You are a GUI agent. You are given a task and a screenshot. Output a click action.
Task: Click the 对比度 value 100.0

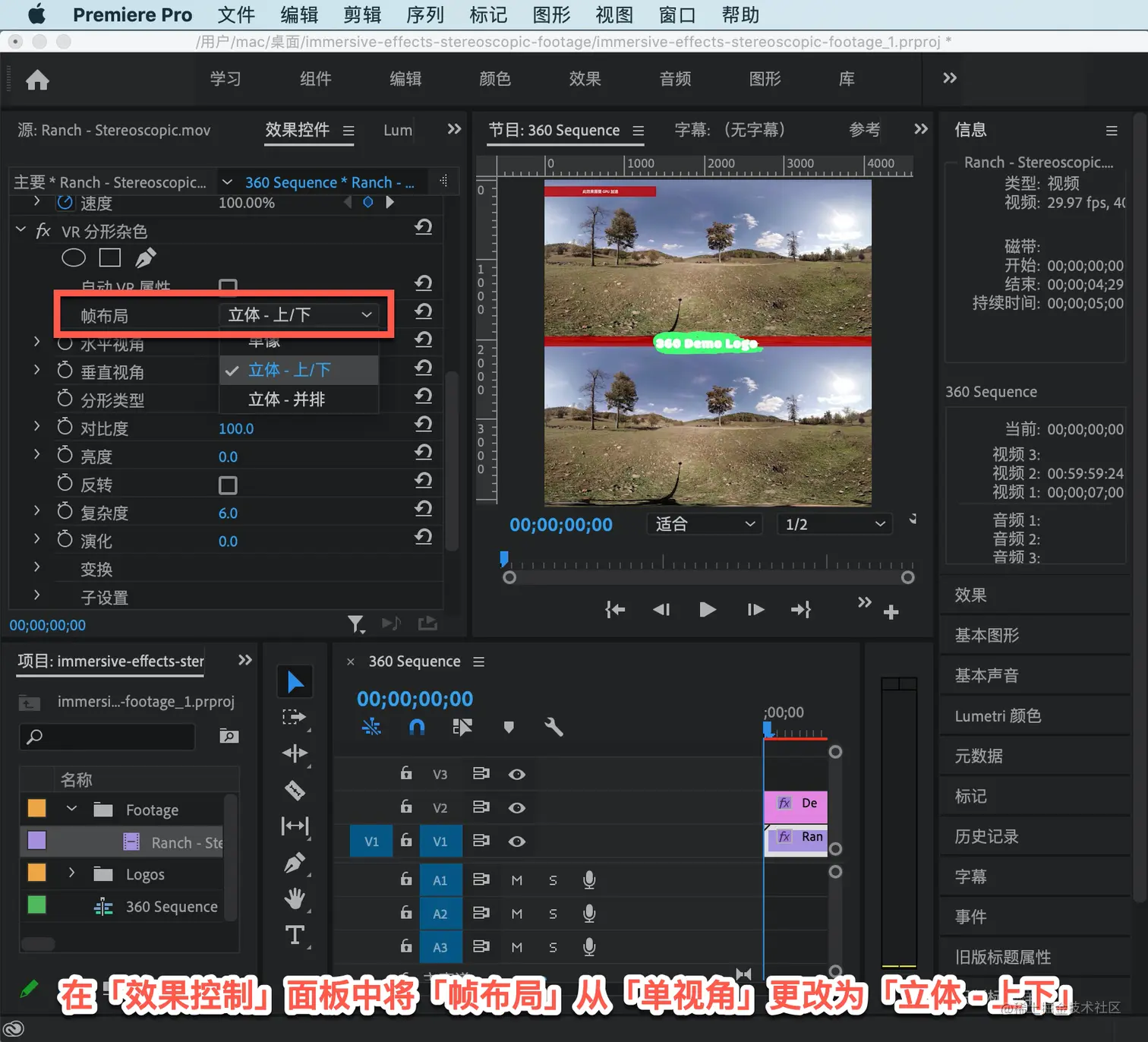tap(236, 428)
